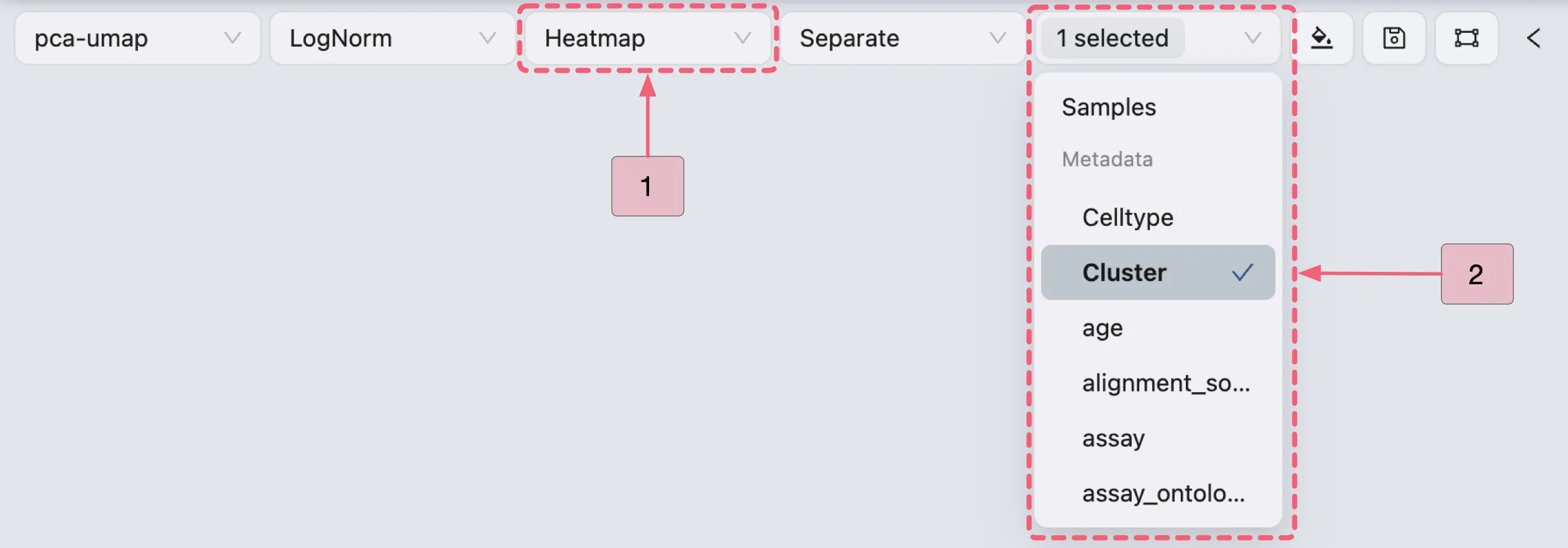Image resolution: width=1568 pixels, height=548 pixels.
Task: Change the Heatmap visualization type dropdown
Action: coord(647,38)
